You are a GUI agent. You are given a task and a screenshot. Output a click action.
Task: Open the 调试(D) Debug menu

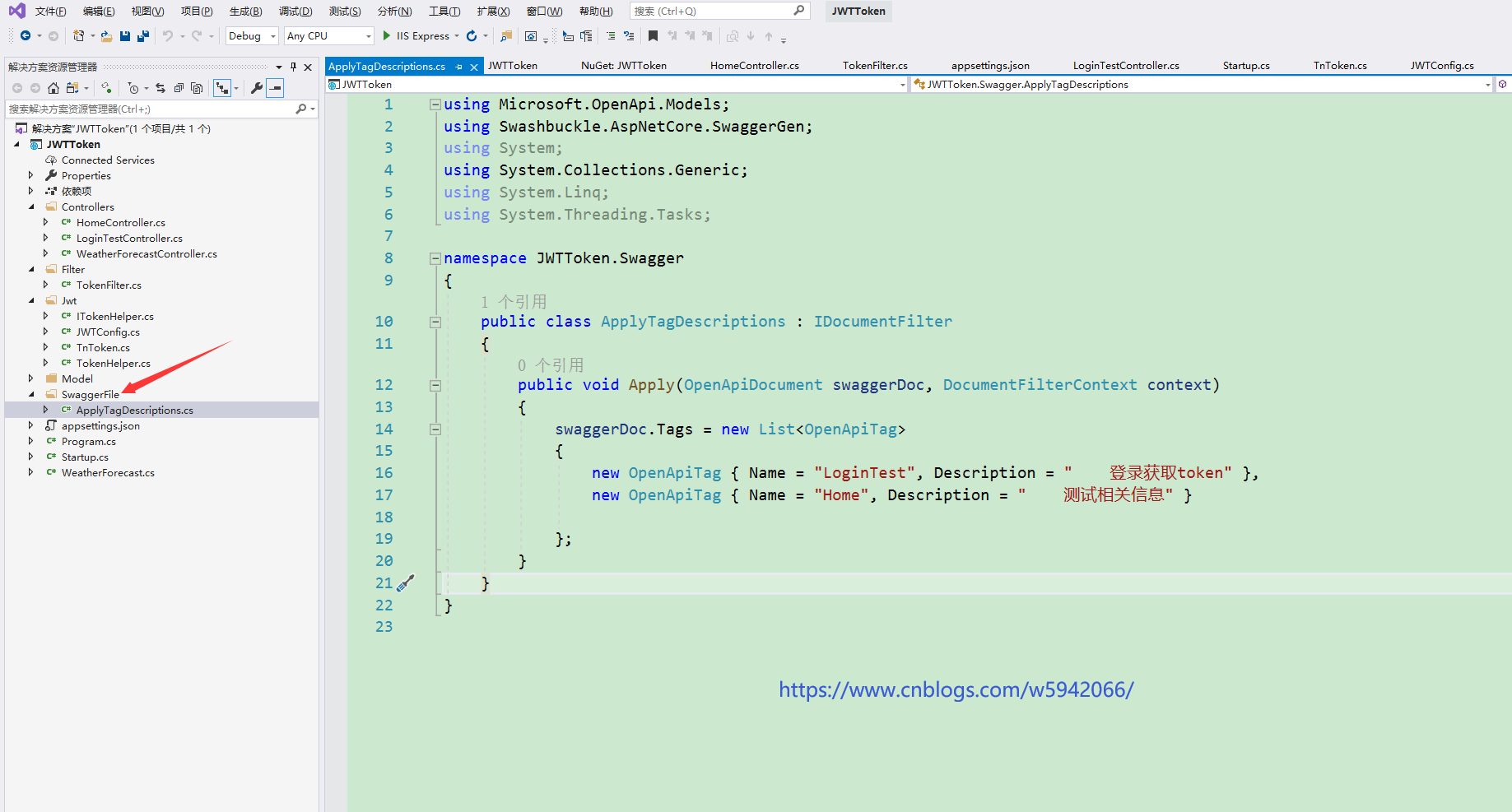pos(295,11)
